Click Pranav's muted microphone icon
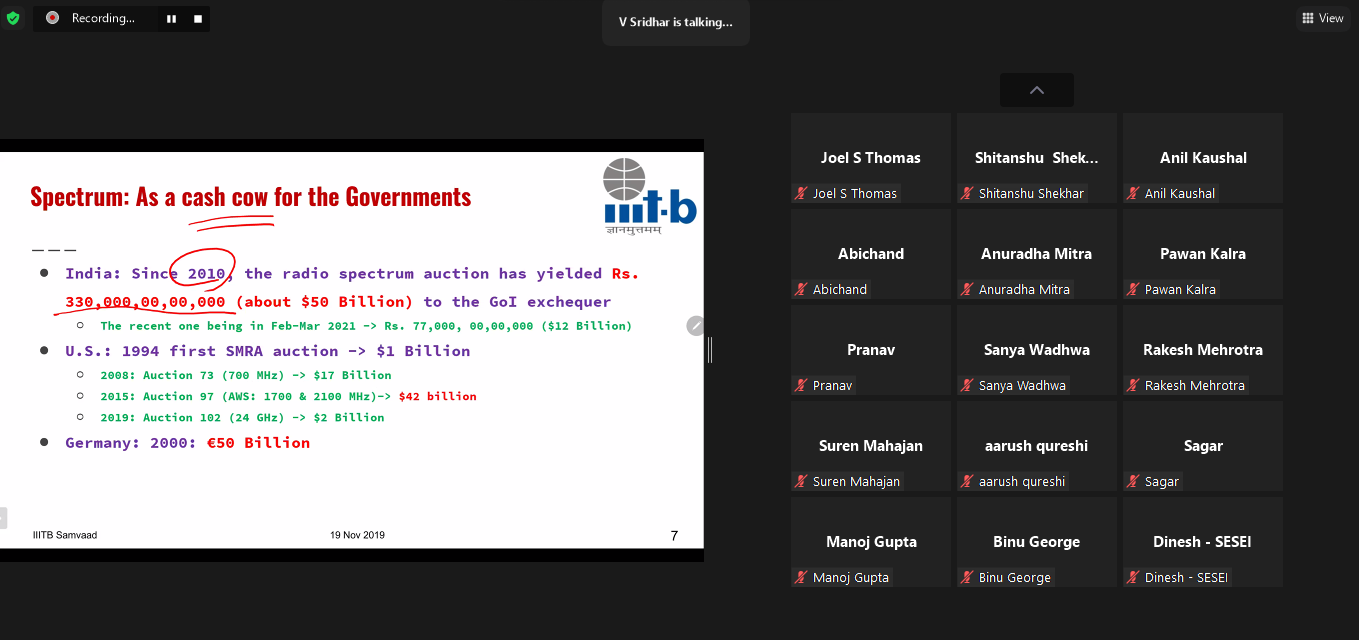1359x640 pixels. (x=801, y=385)
